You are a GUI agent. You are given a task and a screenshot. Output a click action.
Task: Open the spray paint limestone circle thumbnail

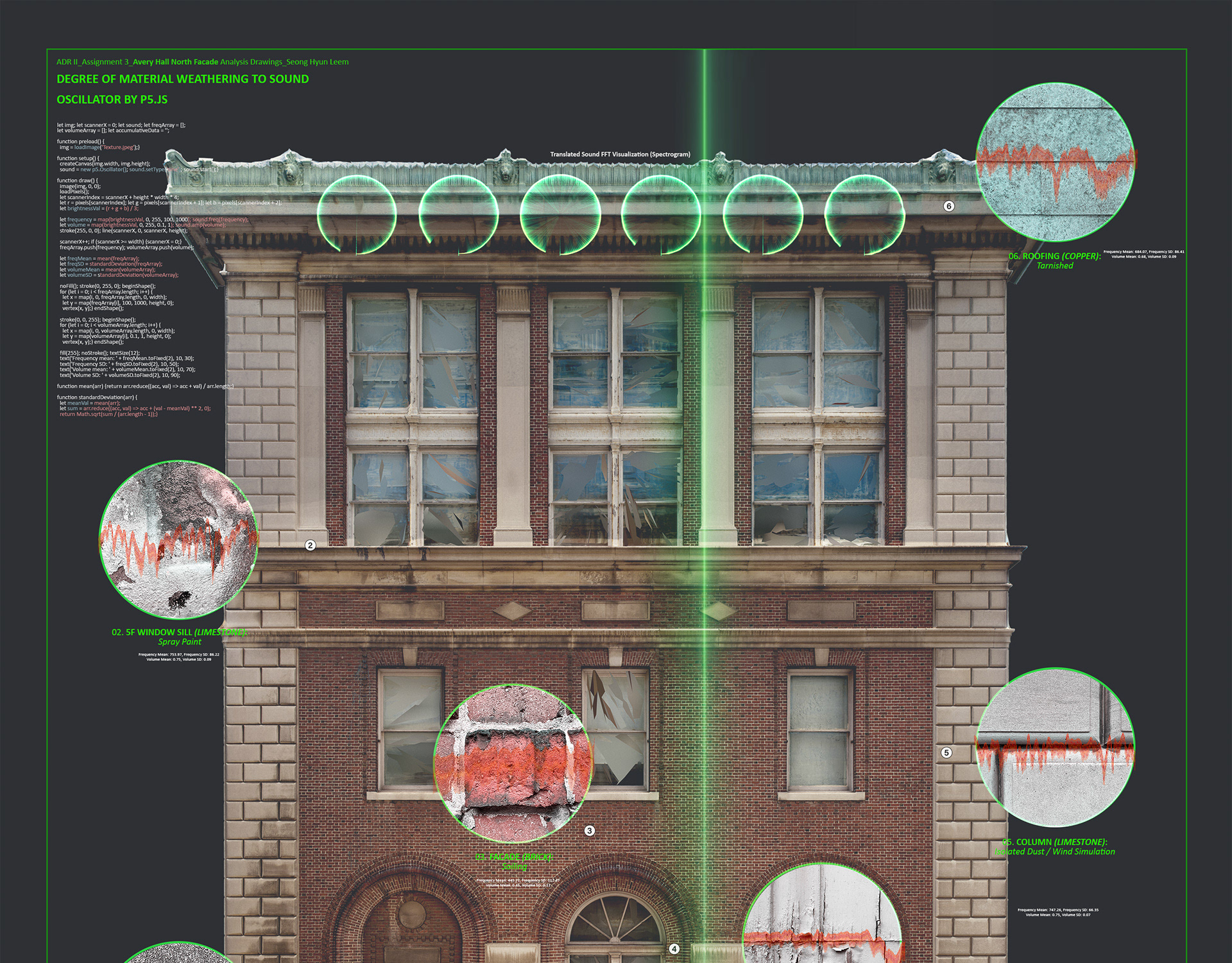[x=179, y=540]
